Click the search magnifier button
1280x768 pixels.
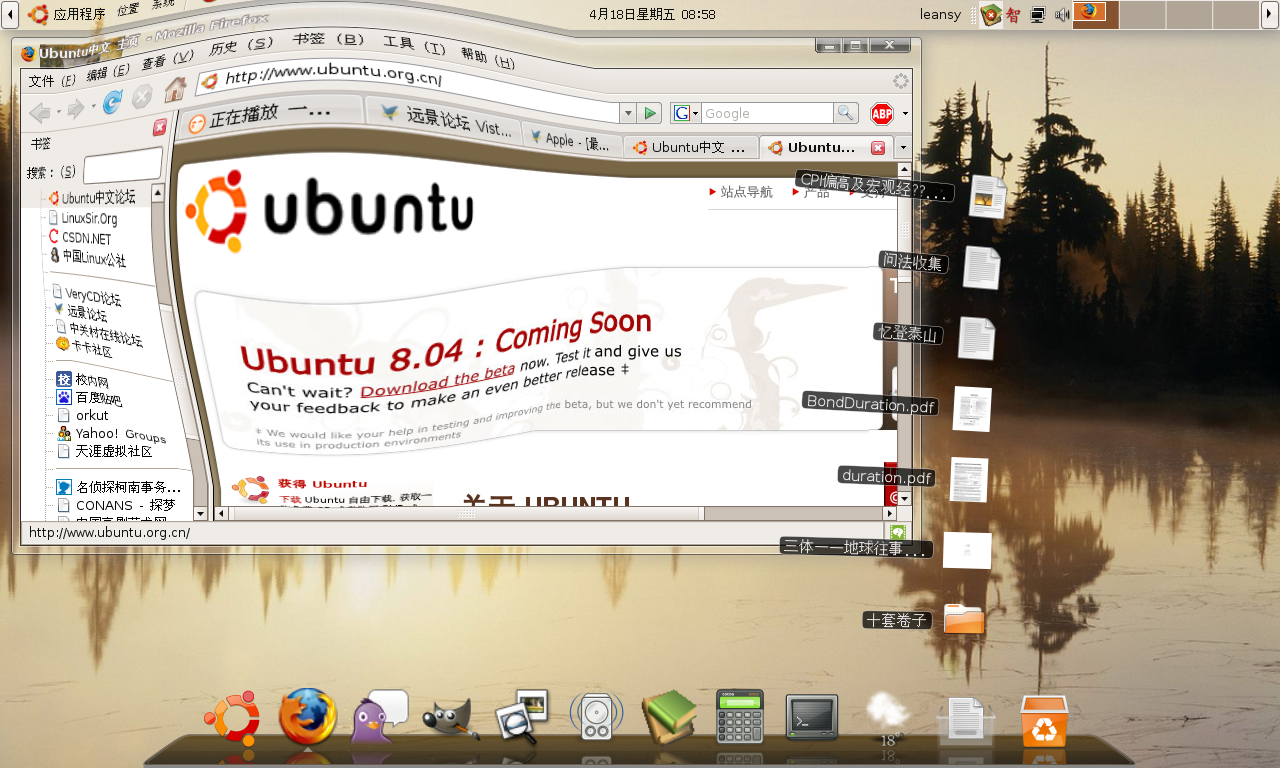(x=846, y=113)
